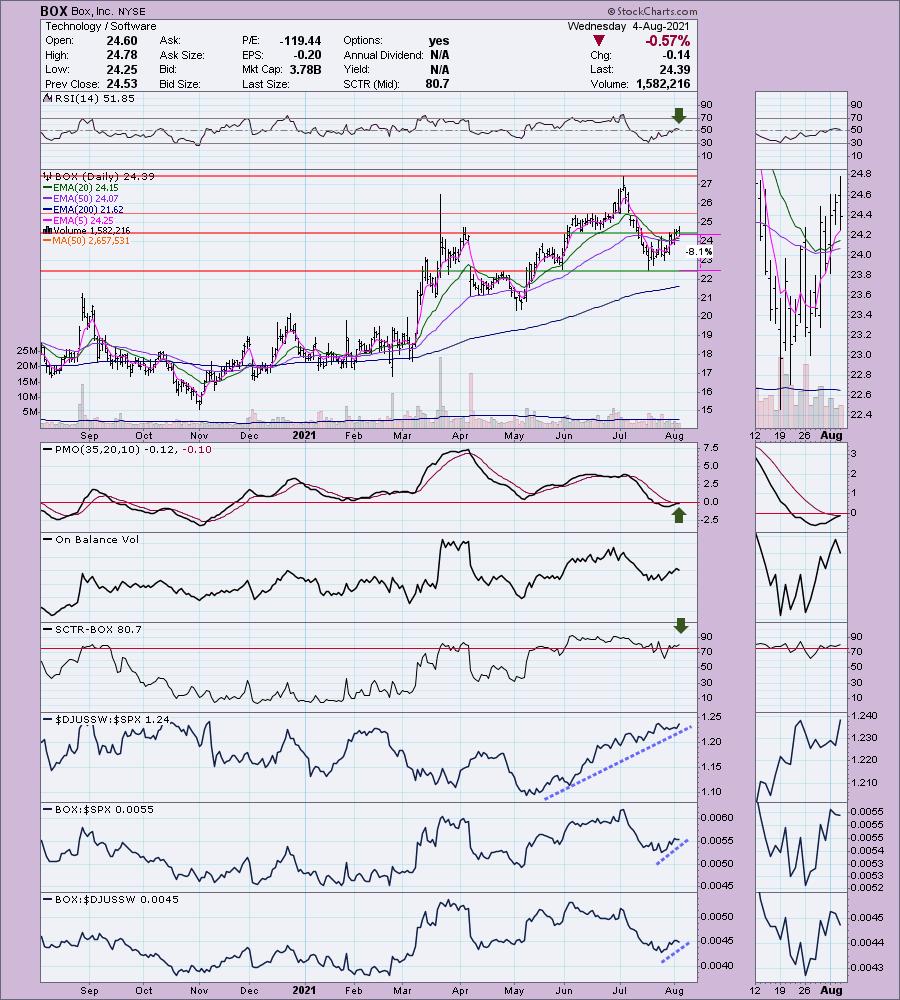900x1000 pixels.
Task: Click the EMA(50) 24.07 legend entry
Action: [x=85, y=198]
